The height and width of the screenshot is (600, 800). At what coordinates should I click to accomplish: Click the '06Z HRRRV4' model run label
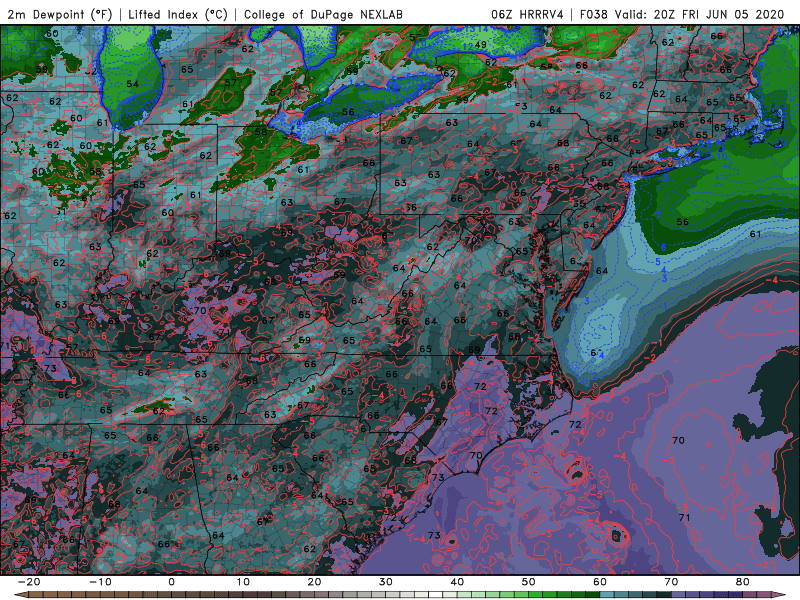527,14
